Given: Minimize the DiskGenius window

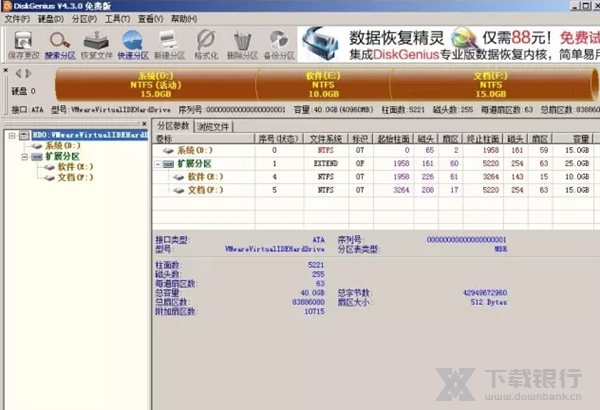Looking at the screenshot, I should (x=574, y=6).
